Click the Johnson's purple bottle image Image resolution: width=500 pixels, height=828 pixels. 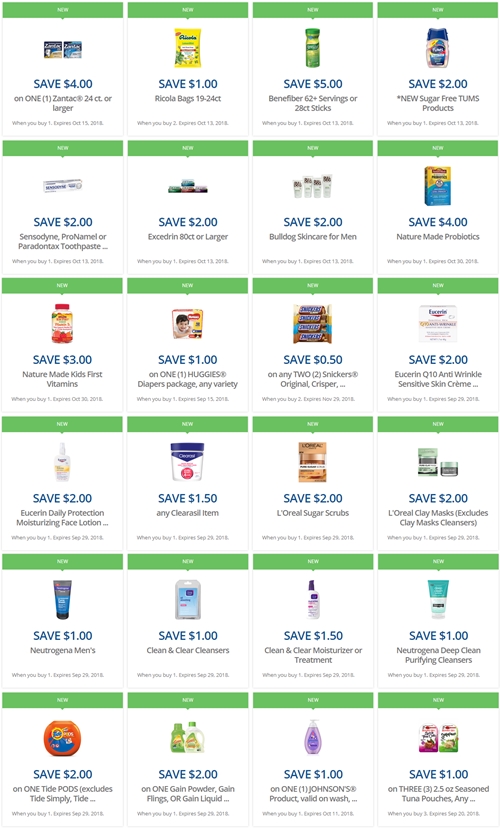[x=313, y=738]
